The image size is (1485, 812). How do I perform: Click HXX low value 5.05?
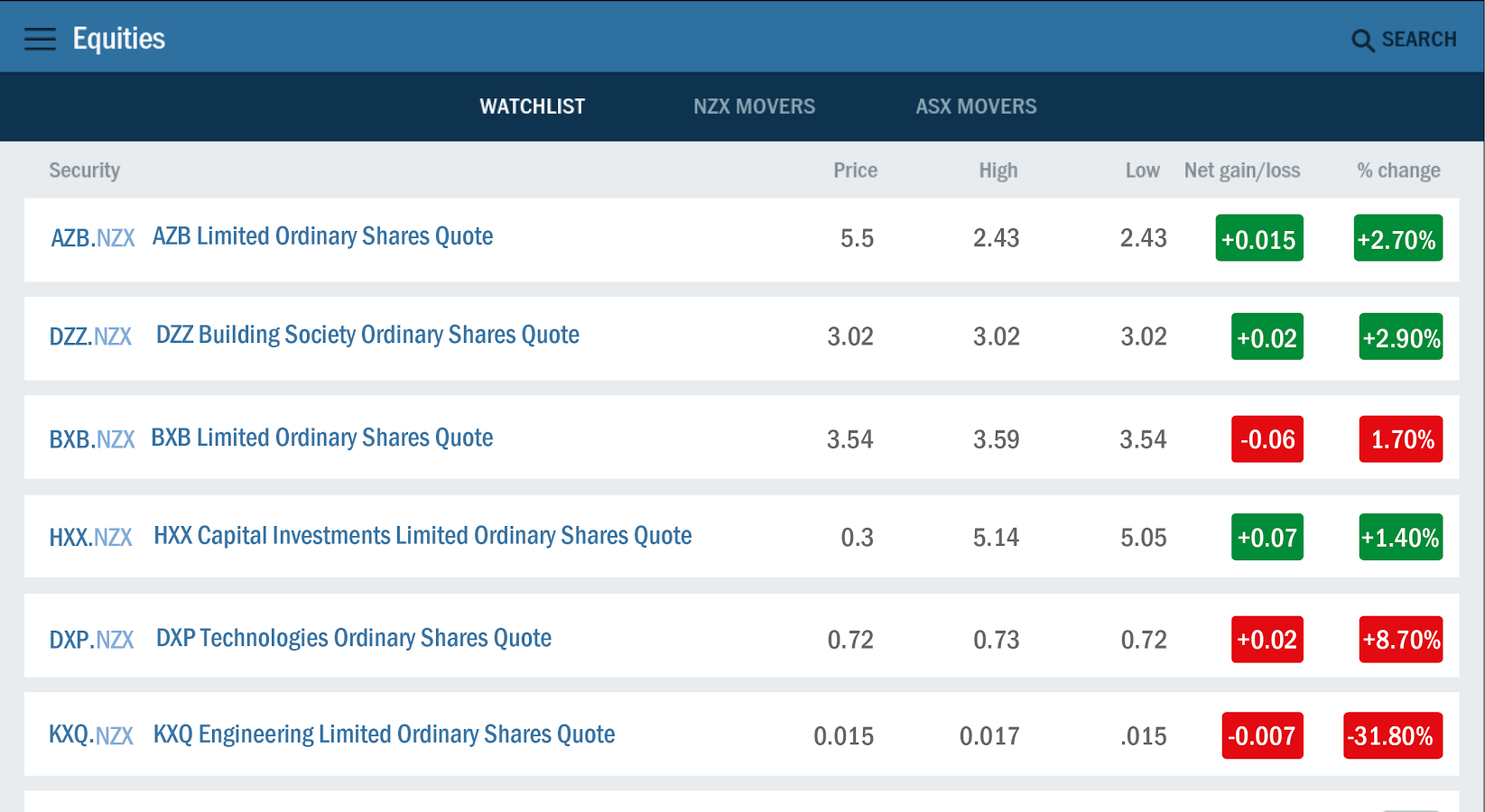coord(1143,538)
